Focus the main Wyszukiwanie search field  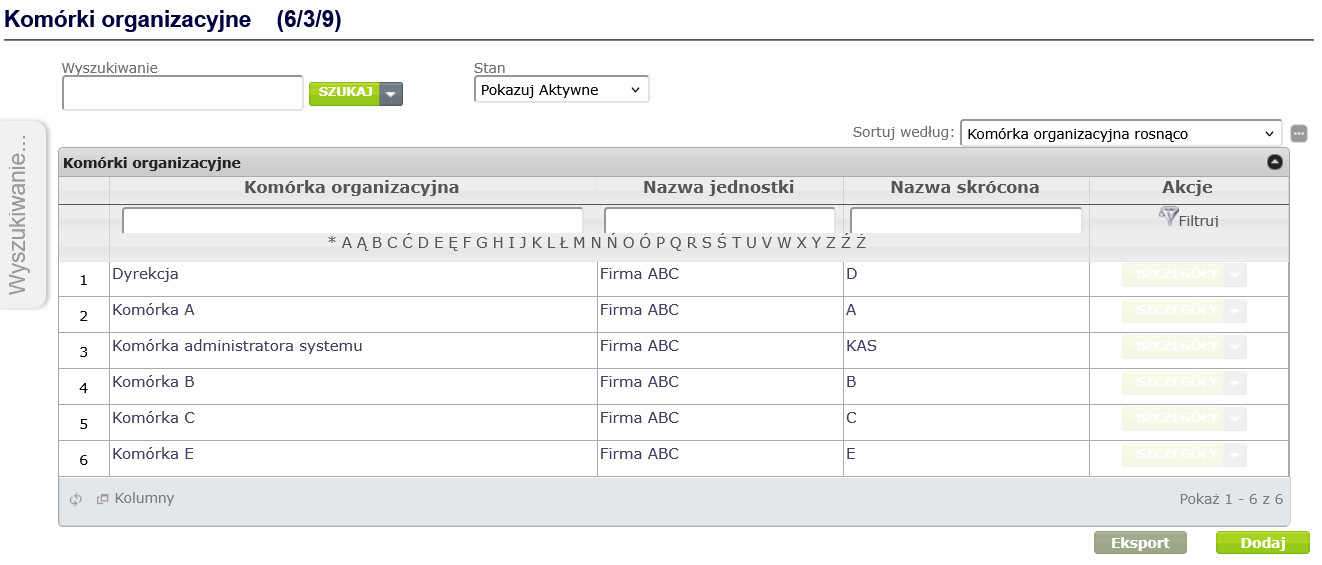[182, 93]
